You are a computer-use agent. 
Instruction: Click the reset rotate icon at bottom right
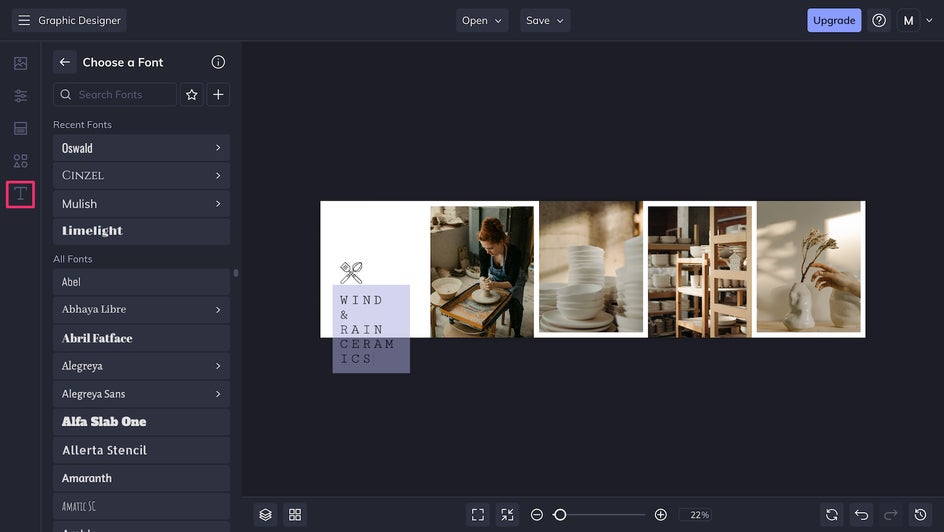click(x=831, y=515)
